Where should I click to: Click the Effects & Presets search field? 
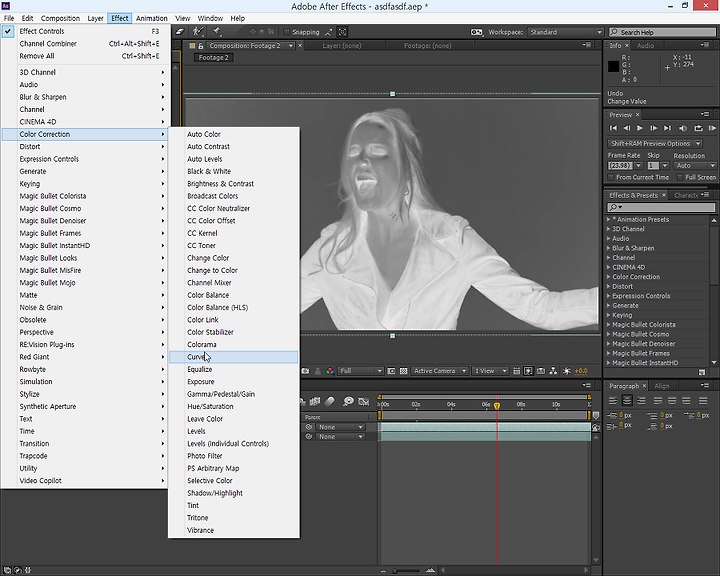661,207
